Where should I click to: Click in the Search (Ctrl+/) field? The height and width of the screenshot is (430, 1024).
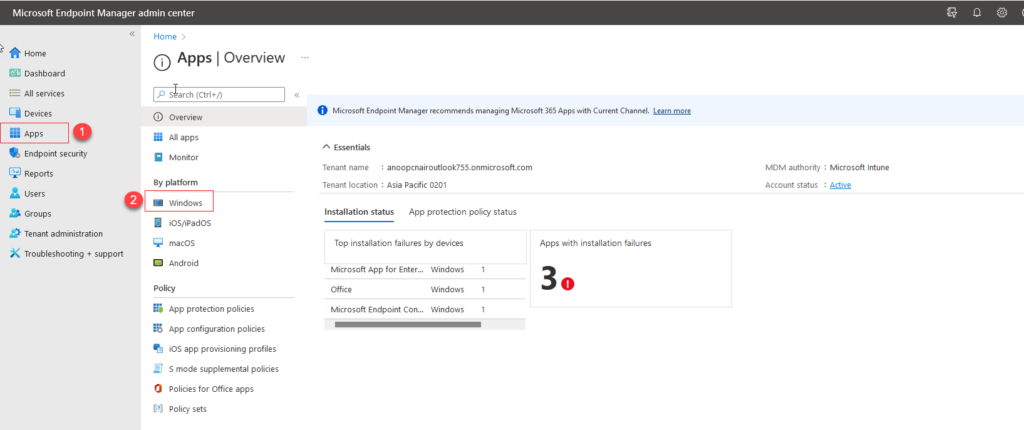219,95
